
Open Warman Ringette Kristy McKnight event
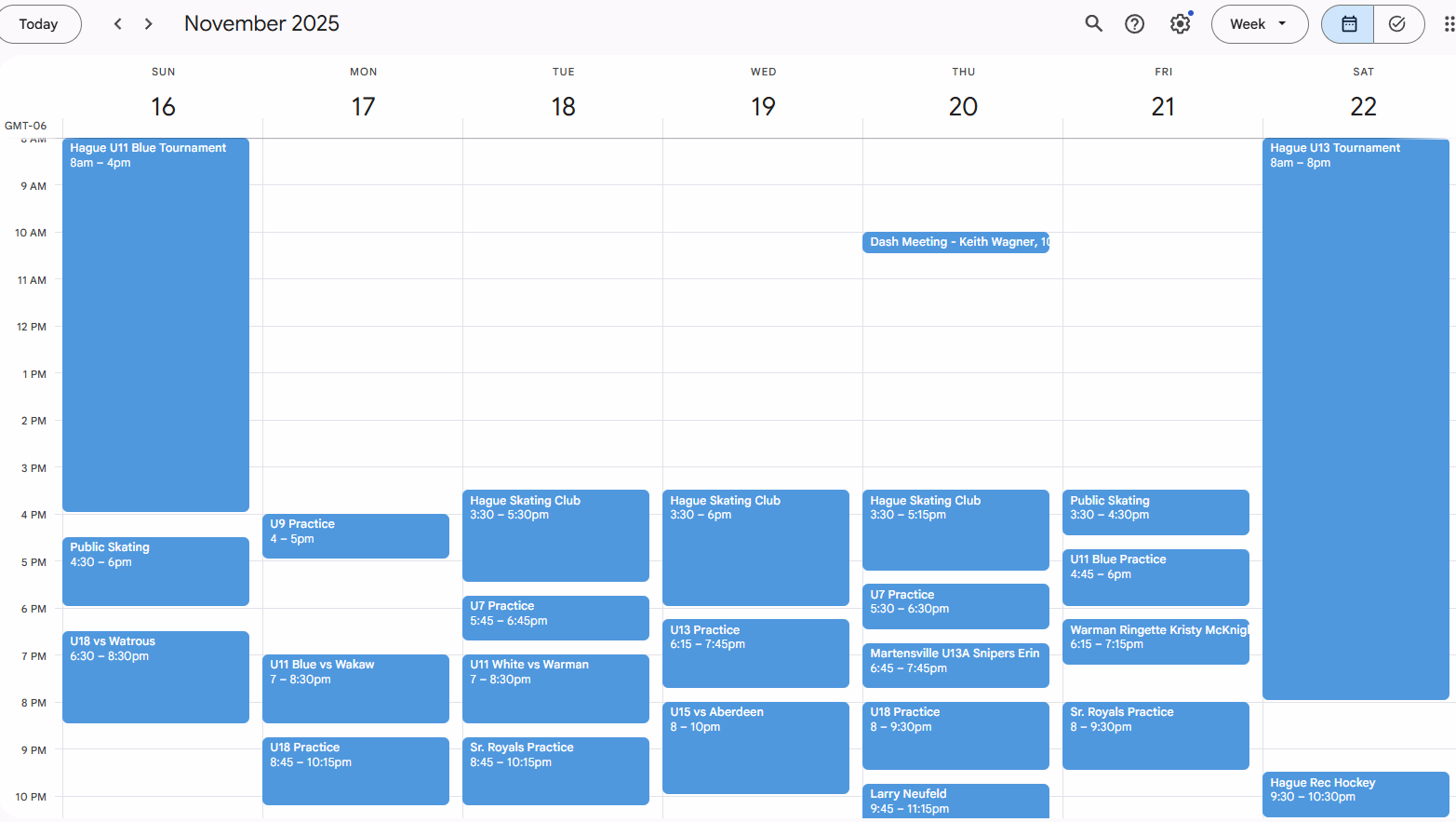pyautogui.click(x=1155, y=641)
